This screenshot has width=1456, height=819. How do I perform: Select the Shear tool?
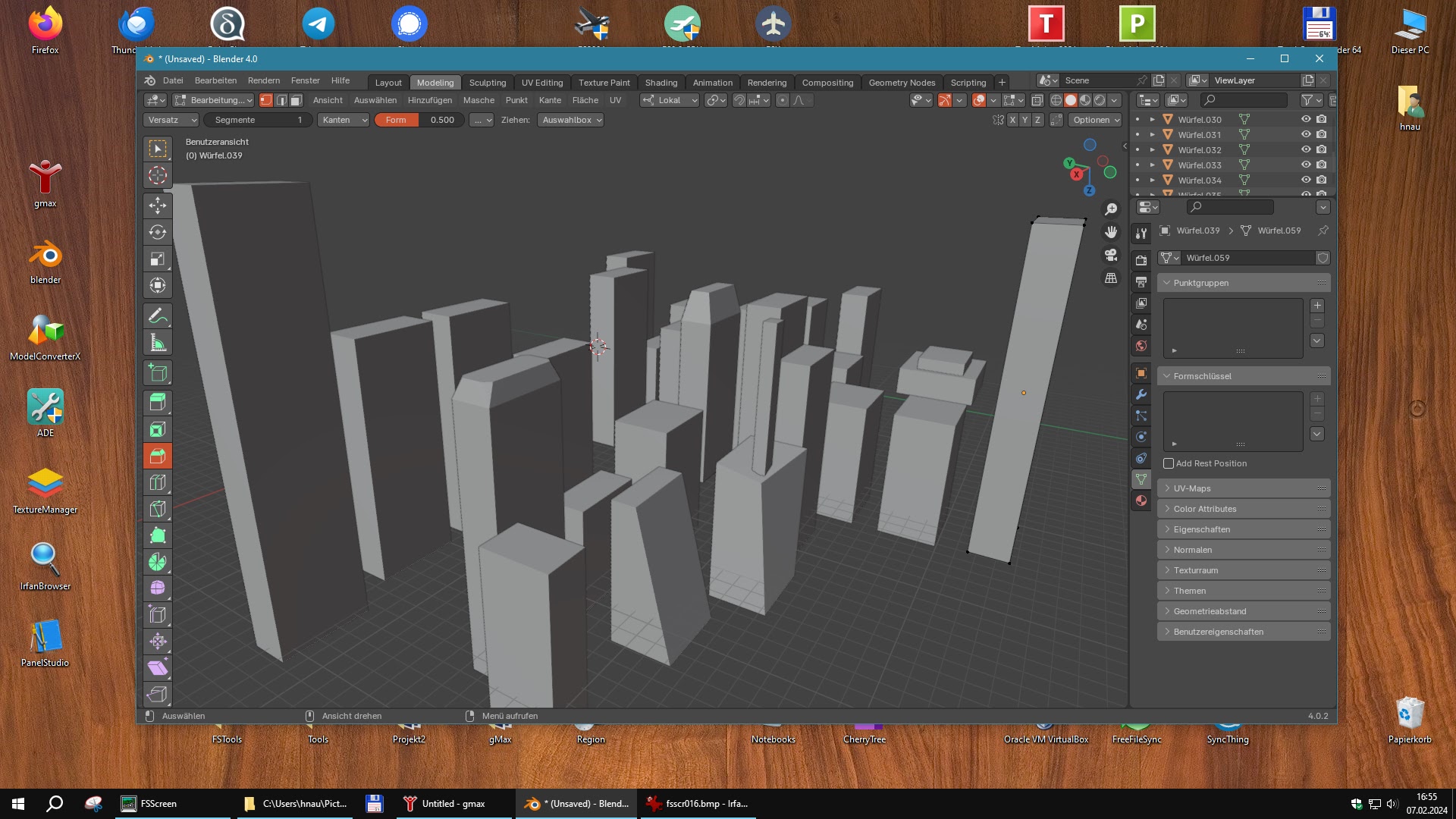[158, 668]
